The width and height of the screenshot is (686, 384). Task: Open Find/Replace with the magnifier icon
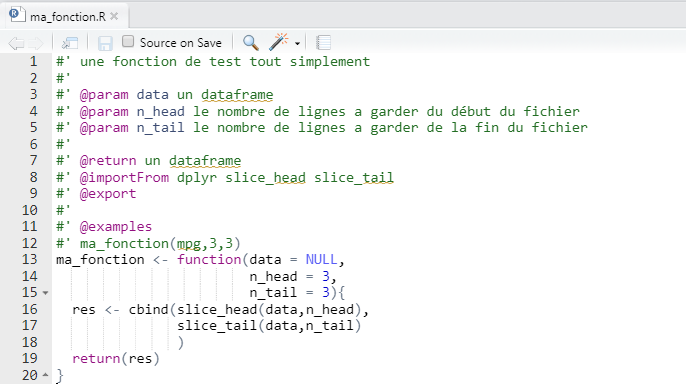[x=251, y=42]
